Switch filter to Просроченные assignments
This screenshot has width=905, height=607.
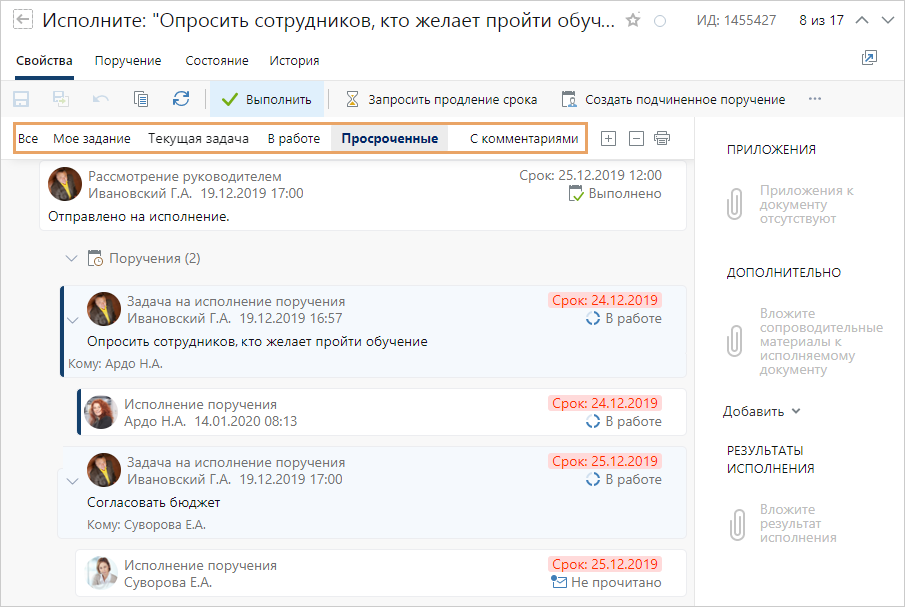click(x=389, y=139)
